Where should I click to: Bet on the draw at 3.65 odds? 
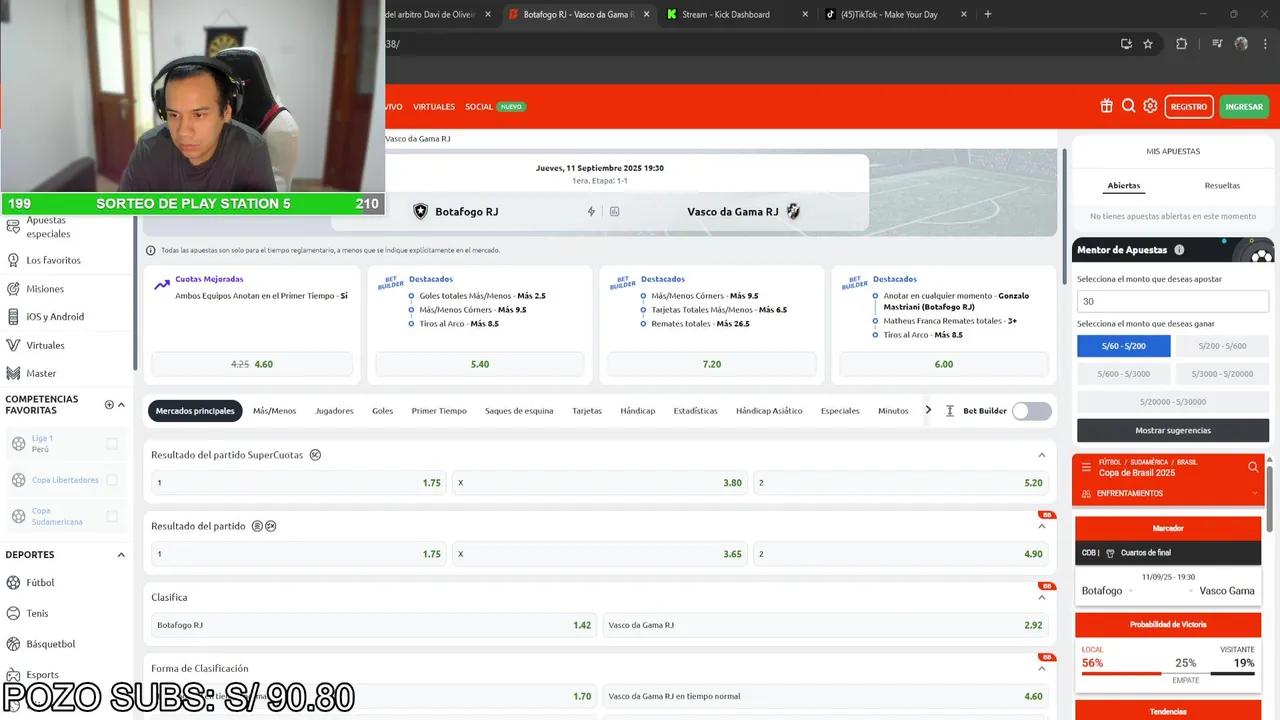click(x=600, y=554)
